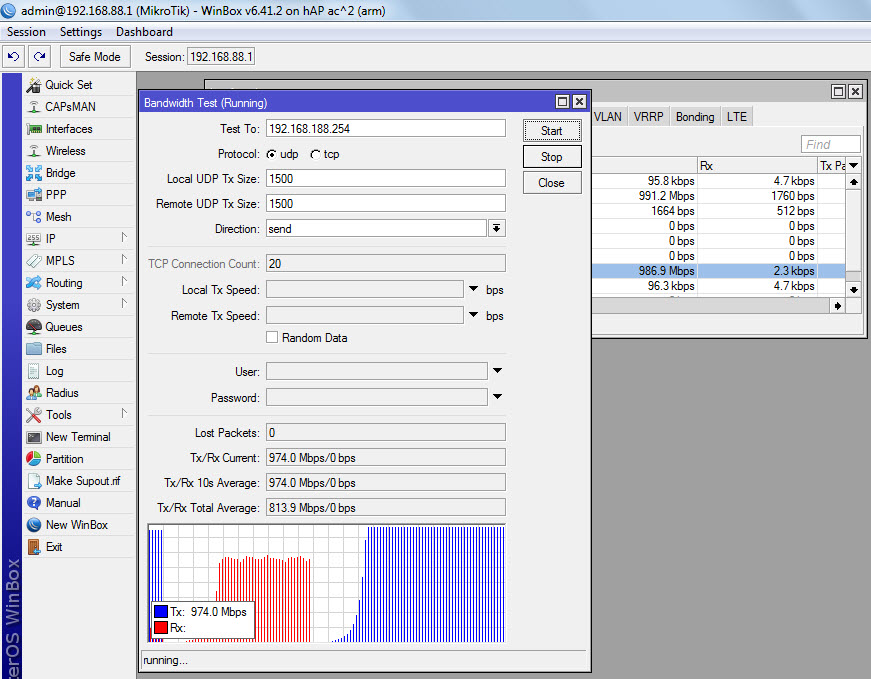The width and height of the screenshot is (871, 679).
Task: Open the Radius icon
Action: coord(34,393)
